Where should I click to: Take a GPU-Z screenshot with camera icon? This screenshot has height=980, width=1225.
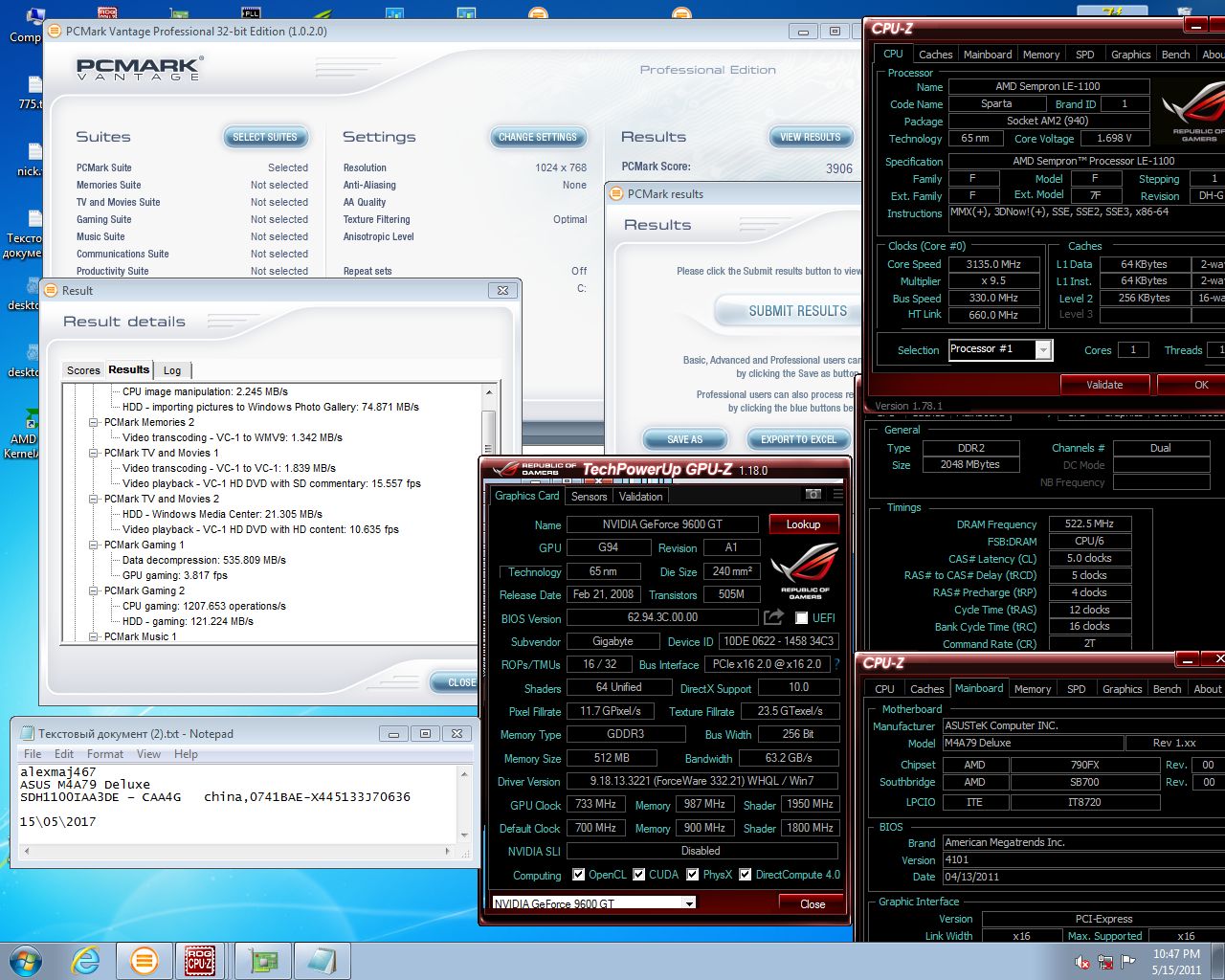tap(813, 495)
